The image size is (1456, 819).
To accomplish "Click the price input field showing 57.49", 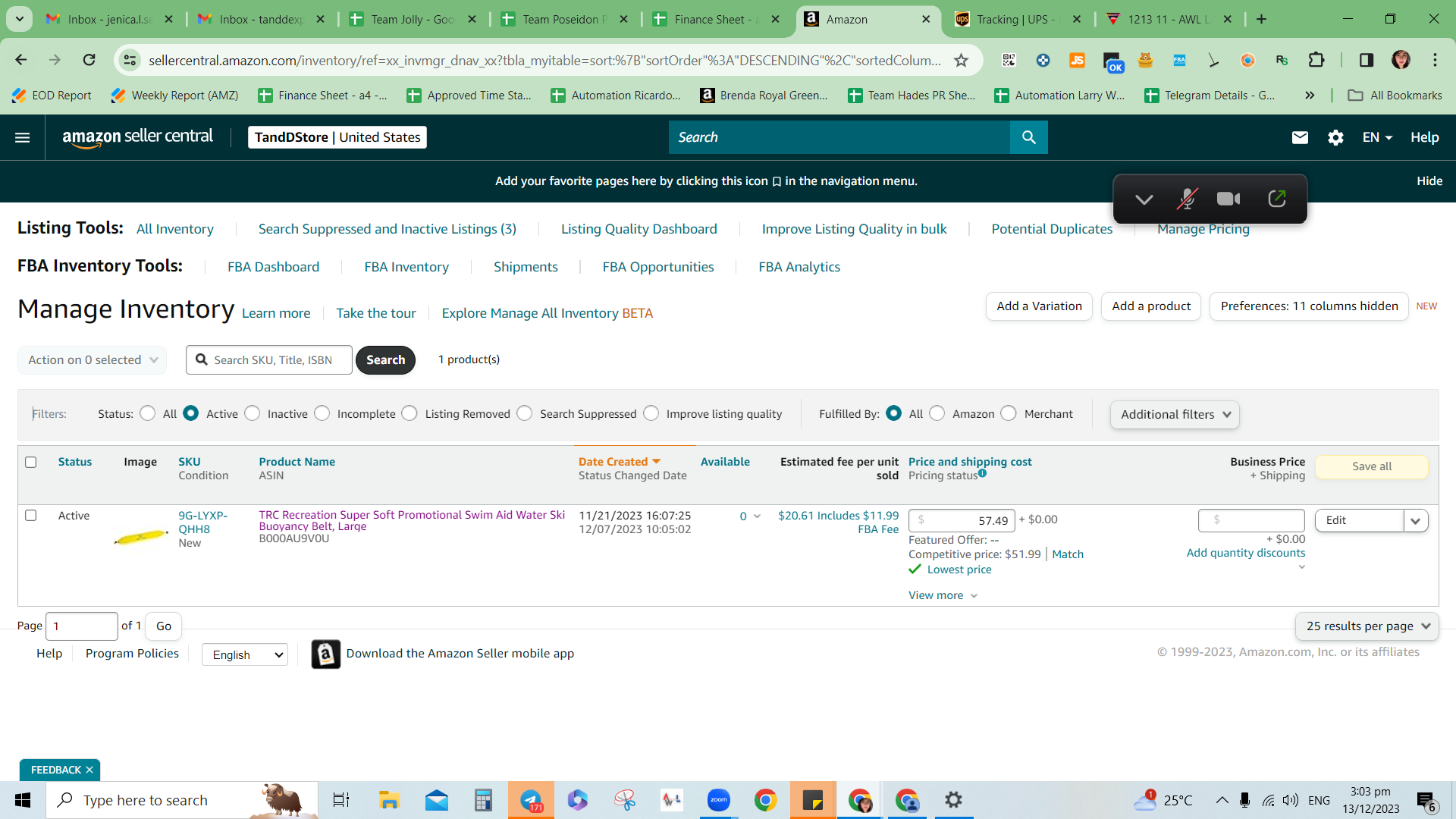I will 962,520.
